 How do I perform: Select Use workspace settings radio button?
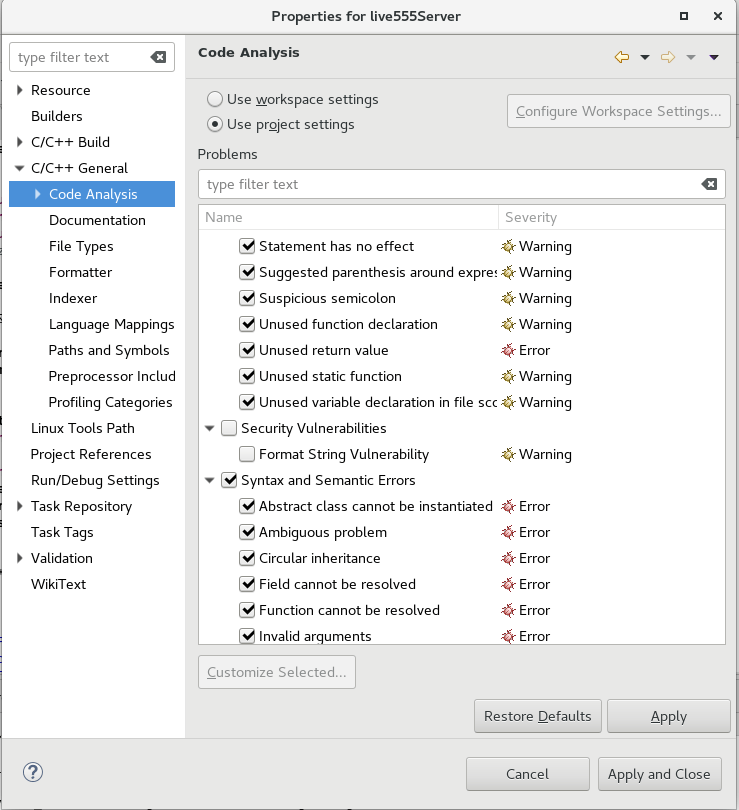click(x=215, y=99)
